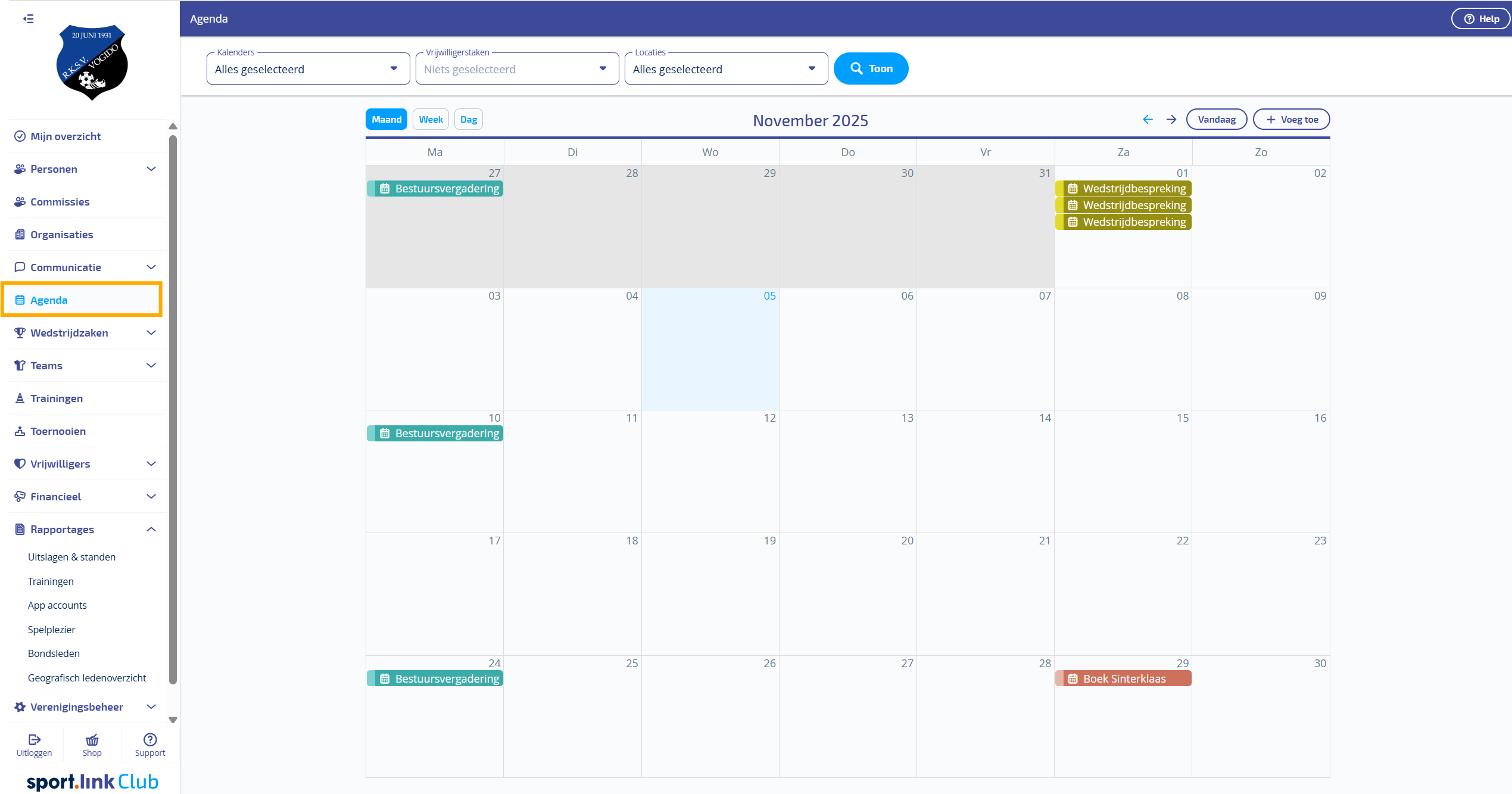Screen dimensions: 1512x794
Task: Open the Kalenders dropdown
Action: 308,69
